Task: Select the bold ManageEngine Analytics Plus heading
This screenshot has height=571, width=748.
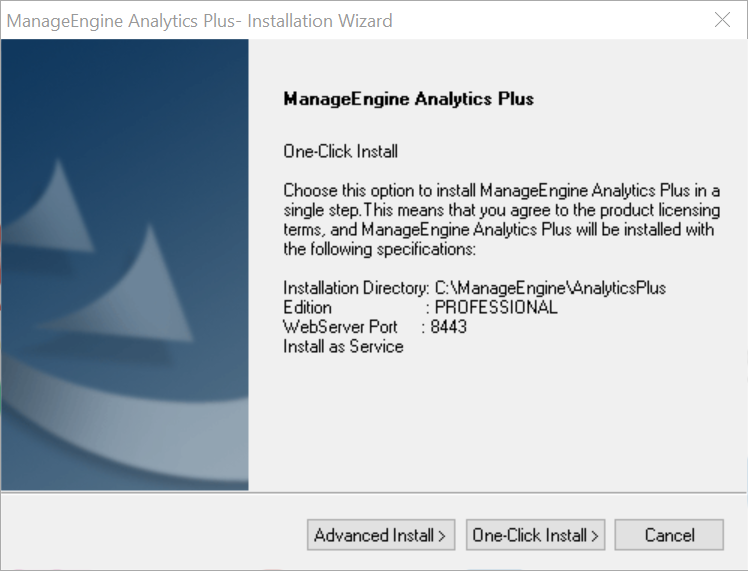Action: 408,99
